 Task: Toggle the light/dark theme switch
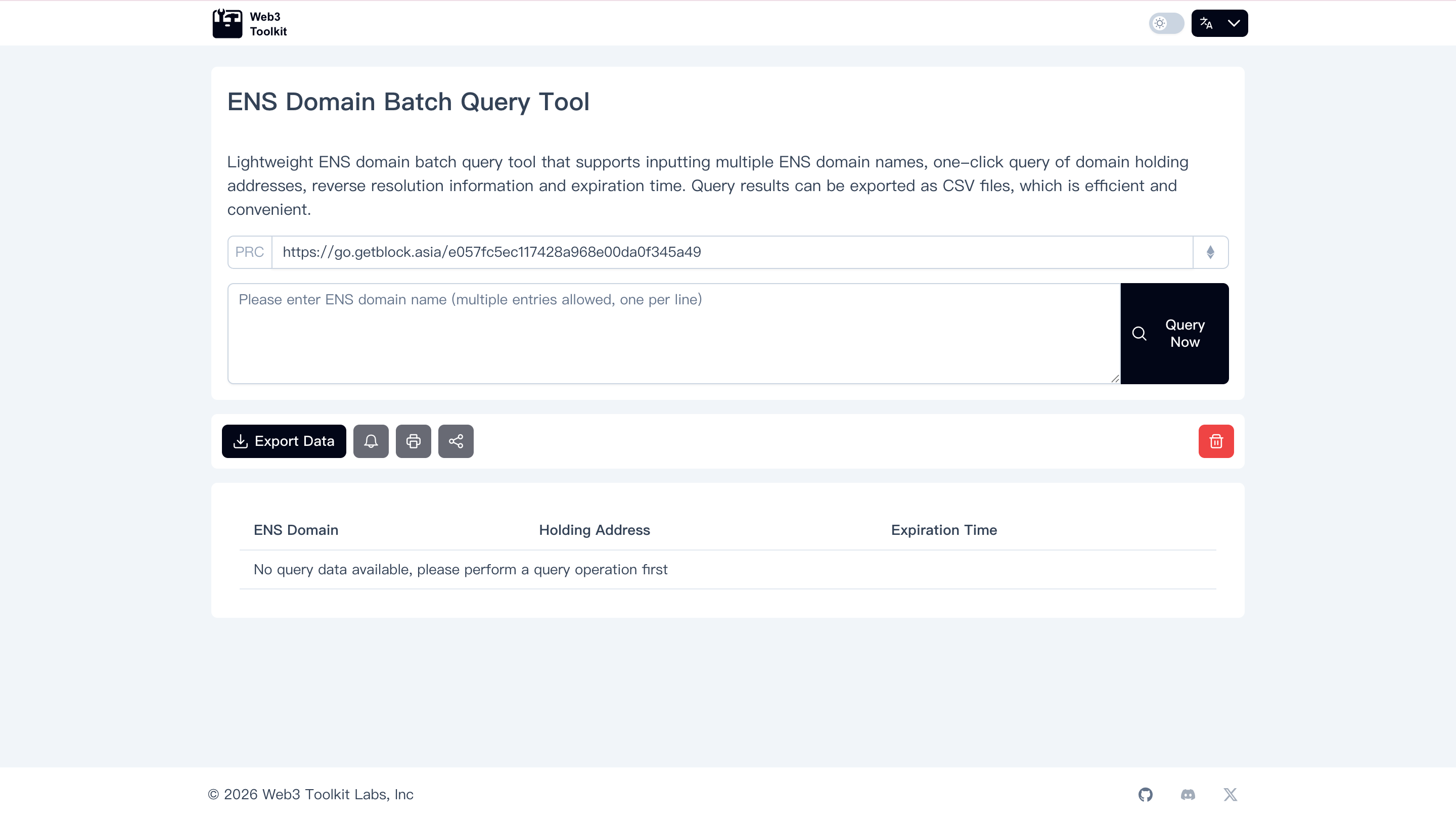coord(1166,23)
